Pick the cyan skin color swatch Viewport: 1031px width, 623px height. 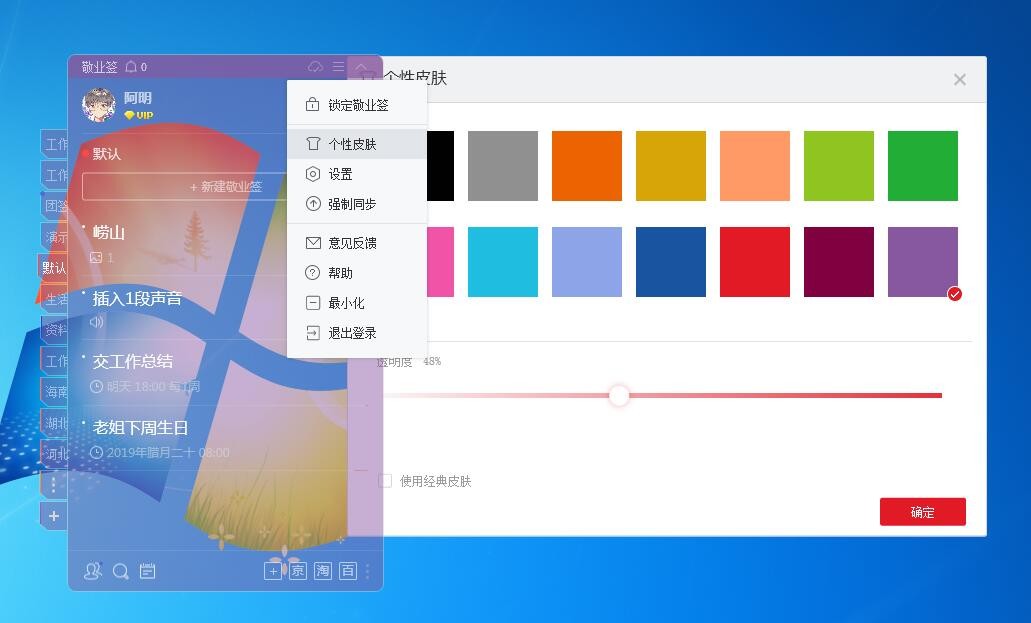[503, 262]
